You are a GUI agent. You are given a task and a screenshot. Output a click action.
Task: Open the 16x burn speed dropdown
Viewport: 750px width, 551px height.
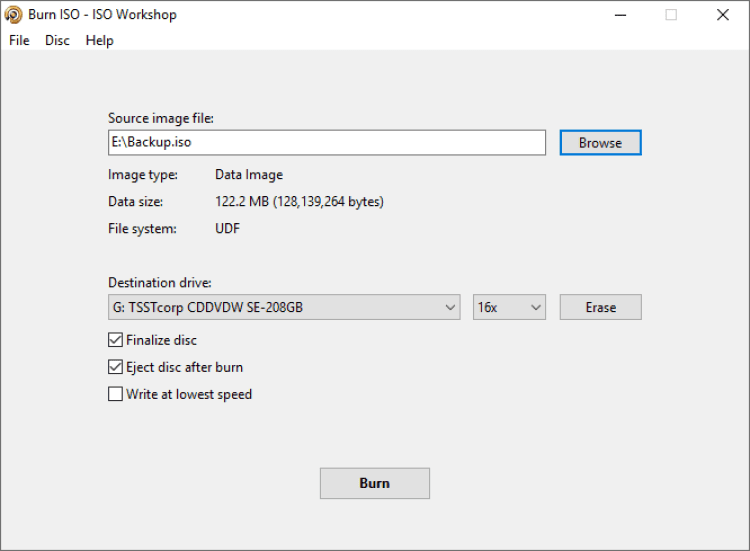(509, 308)
